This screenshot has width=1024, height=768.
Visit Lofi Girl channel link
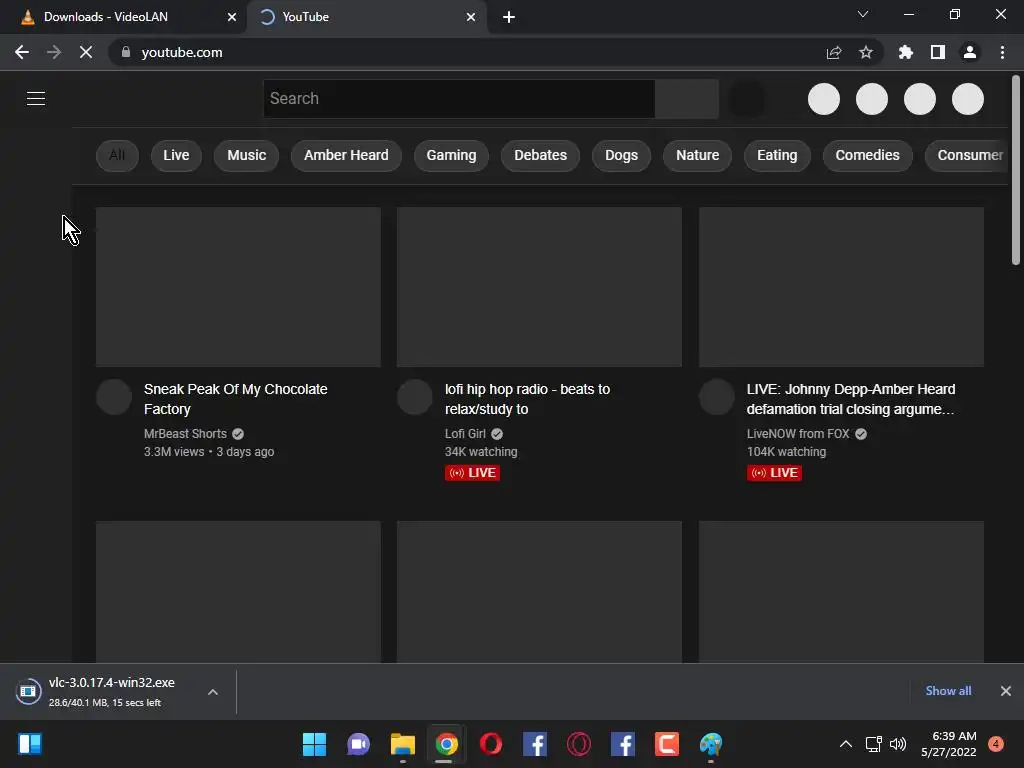(x=466, y=434)
